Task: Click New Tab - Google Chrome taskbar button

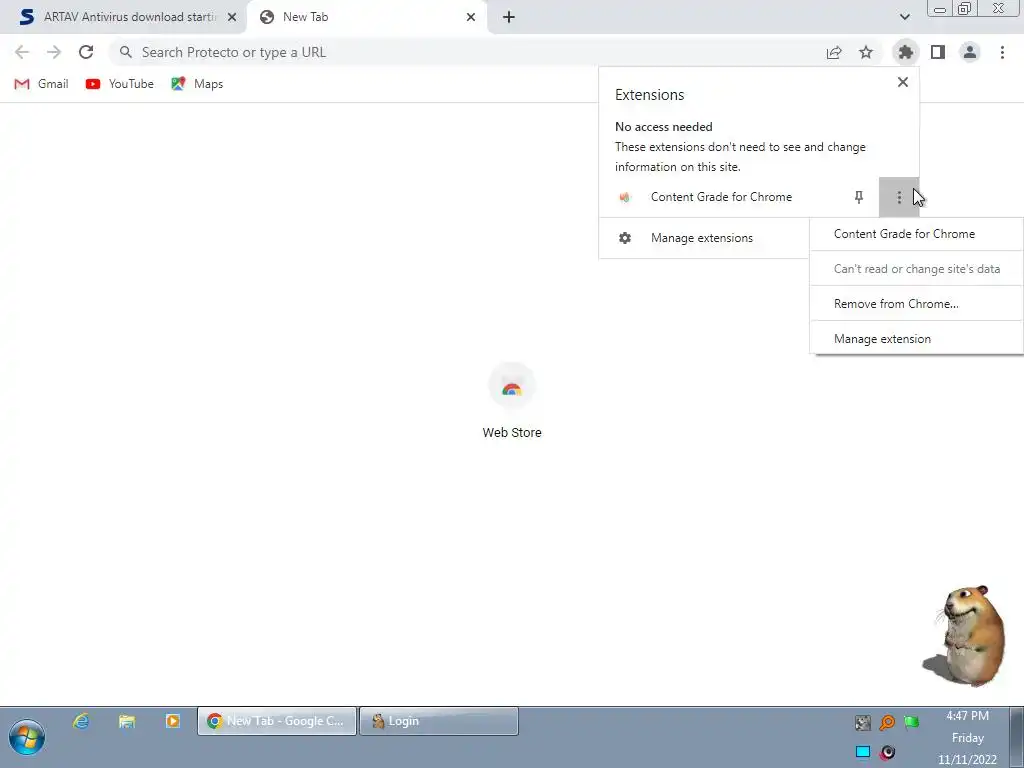Action: click(277, 721)
